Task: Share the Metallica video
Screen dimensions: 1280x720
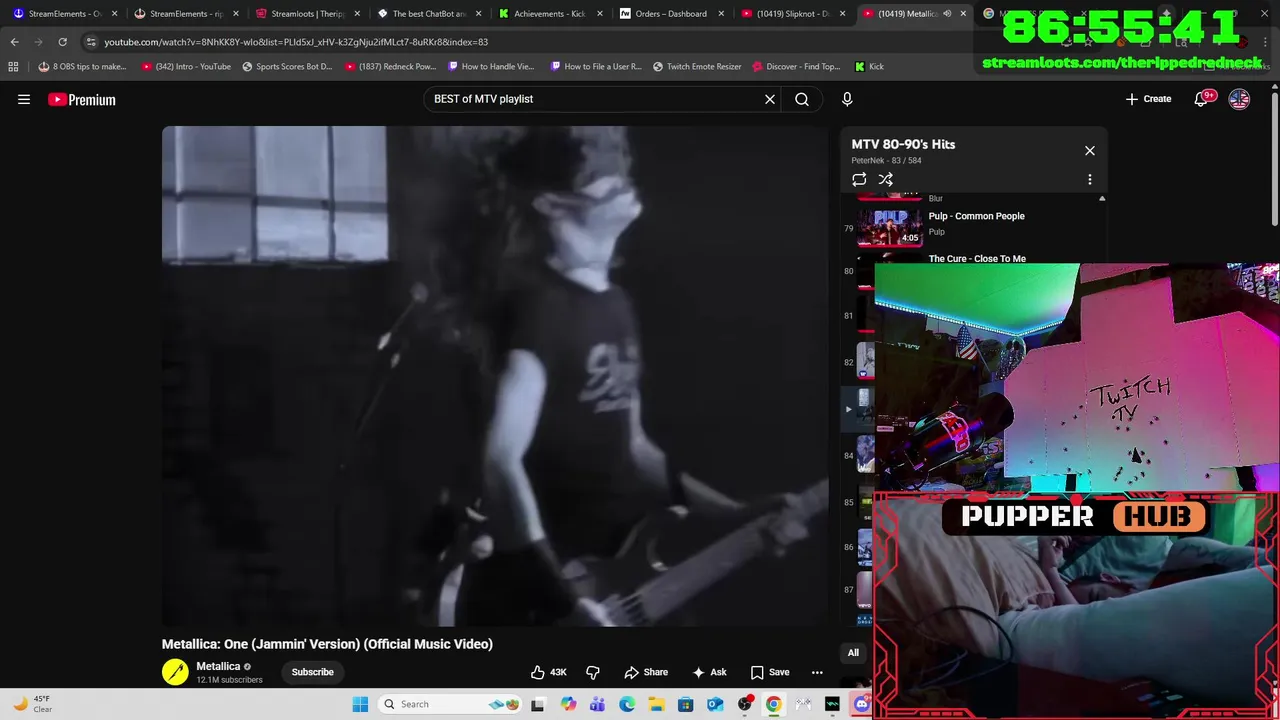Action: click(646, 672)
